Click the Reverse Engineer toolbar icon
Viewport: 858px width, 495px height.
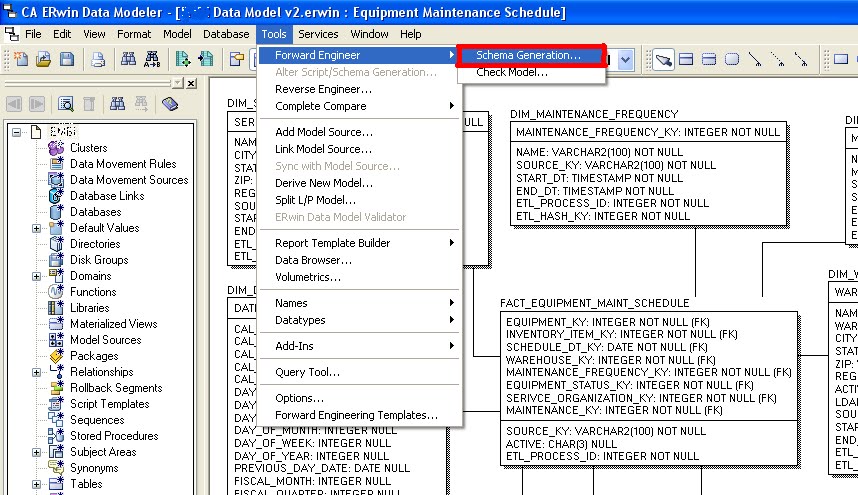(206, 59)
